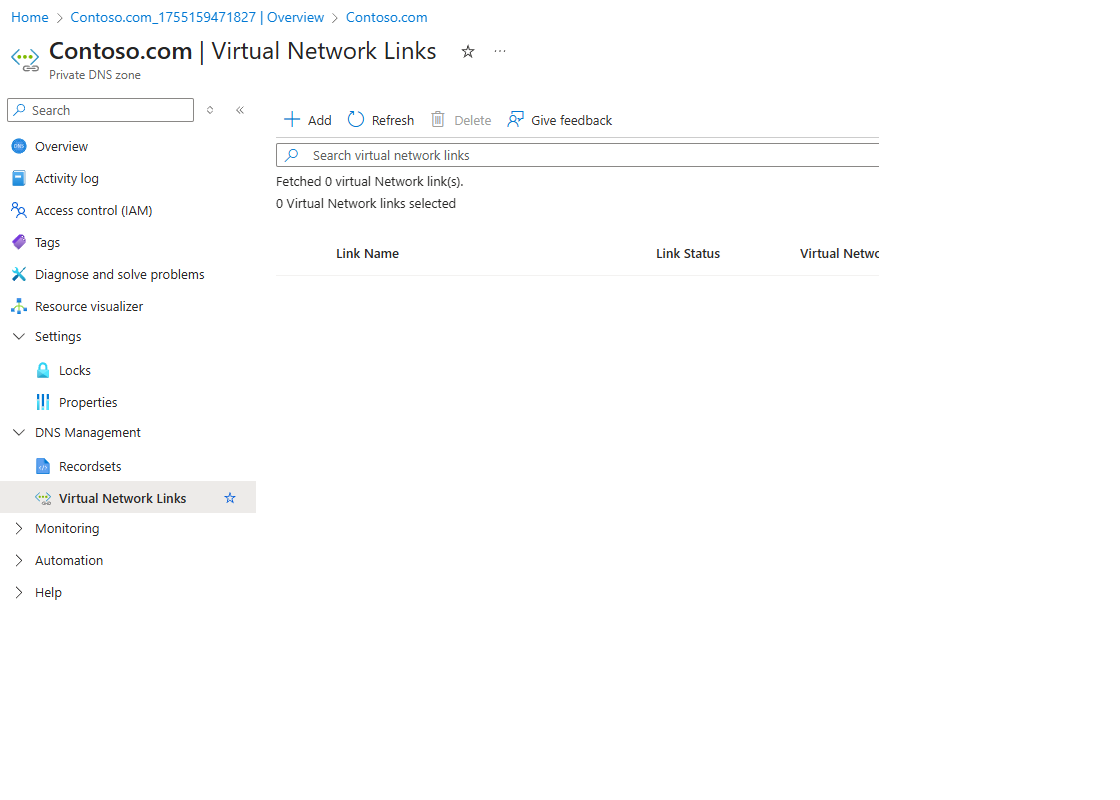Viewport: 1120px width, 800px height.
Task: Expand the Automation section
Action: pos(19,560)
